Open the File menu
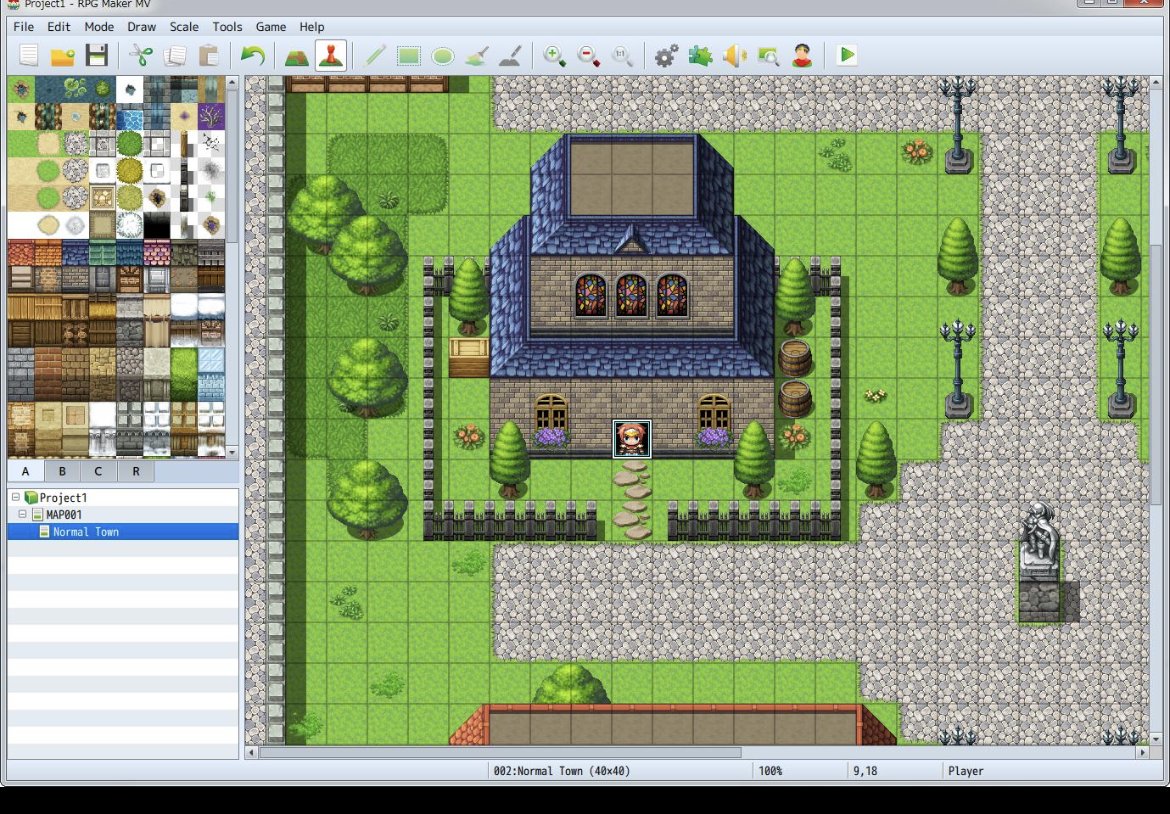Viewport: 1170px width, 814px height. [x=23, y=26]
